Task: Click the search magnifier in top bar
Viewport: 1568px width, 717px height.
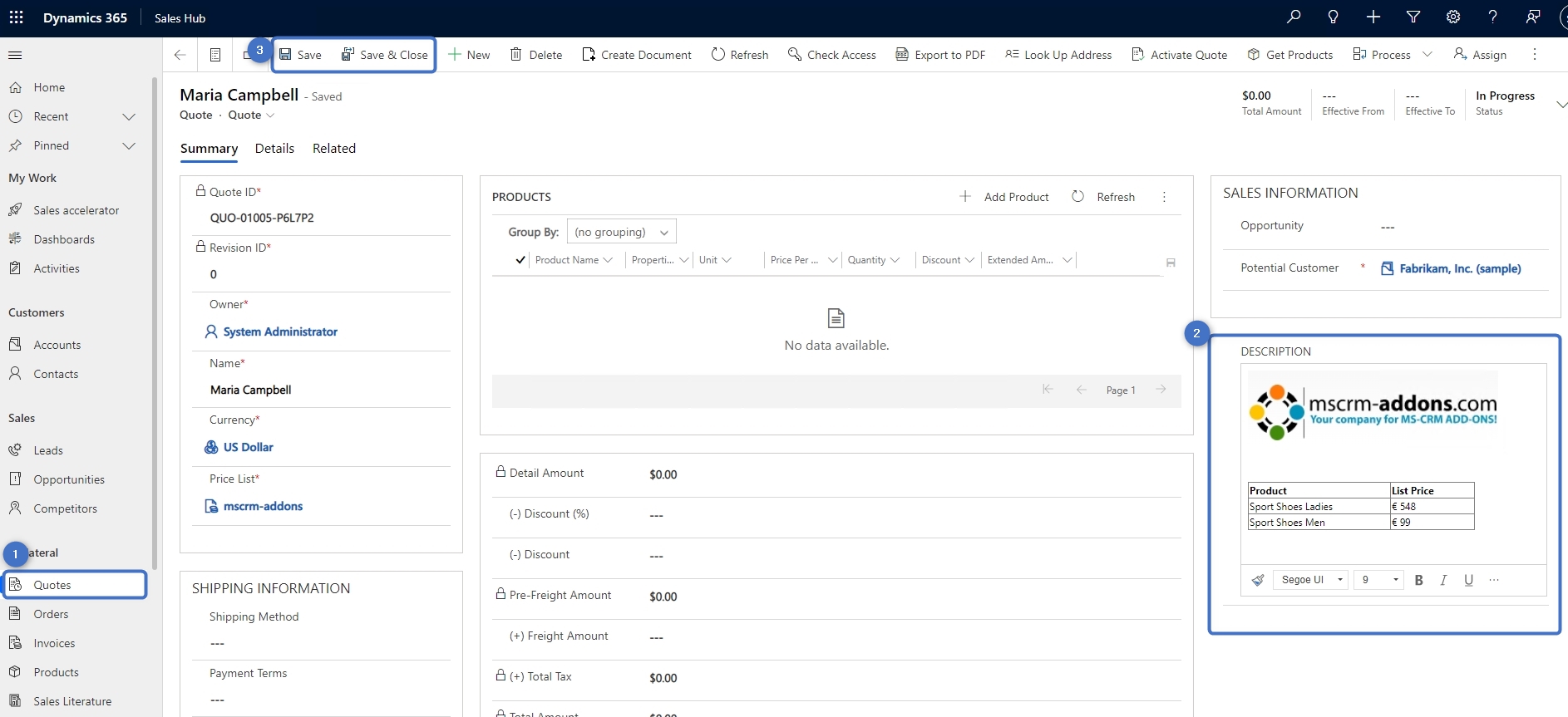Action: pyautogui.click(x=1294, y=17)
